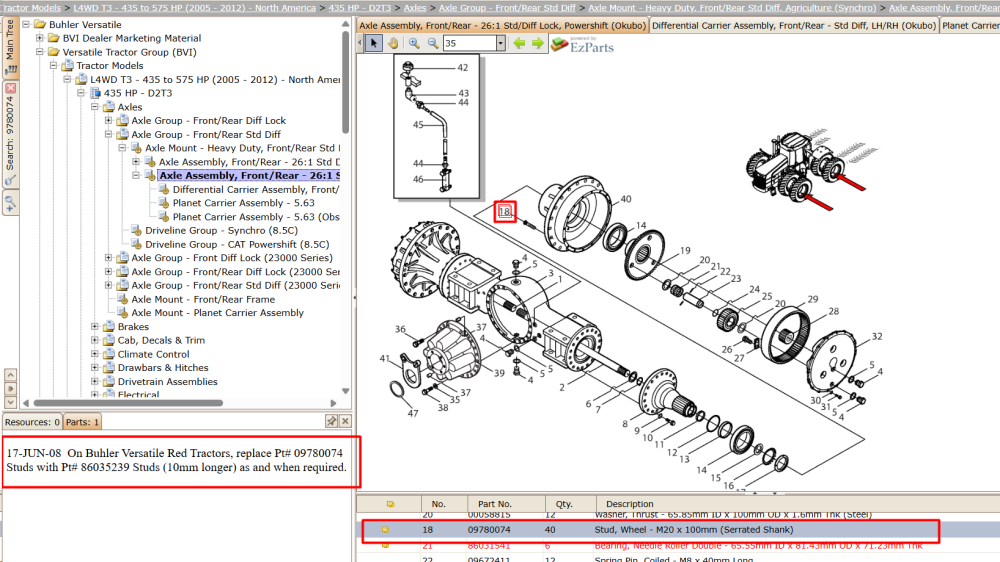Follow the 435 HP - D2T3 breadcrumb link
The width and height of the screenshot is (1000, 562).
[x=360, y=8]
